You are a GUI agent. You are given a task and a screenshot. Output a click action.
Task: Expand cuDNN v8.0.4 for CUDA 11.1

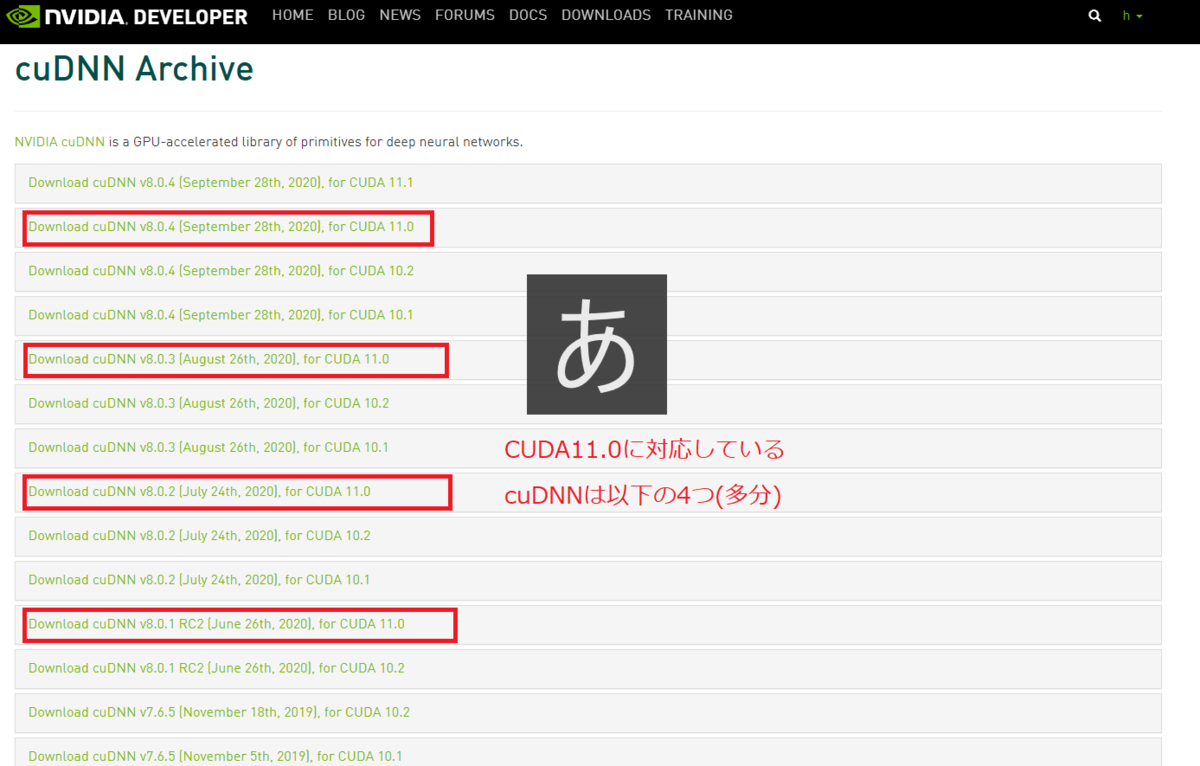coord(588,183)
